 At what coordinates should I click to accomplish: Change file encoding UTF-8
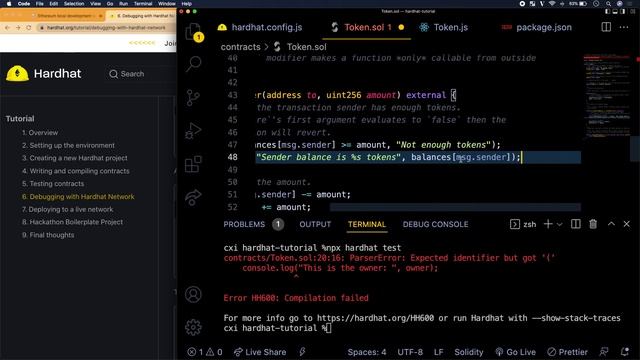[x=410, y=352]
